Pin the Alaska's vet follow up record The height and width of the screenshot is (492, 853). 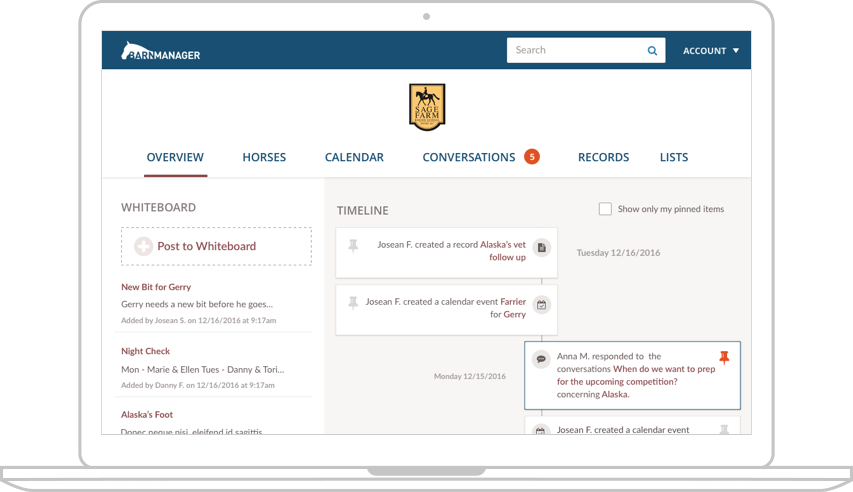[x=353, y=245]
